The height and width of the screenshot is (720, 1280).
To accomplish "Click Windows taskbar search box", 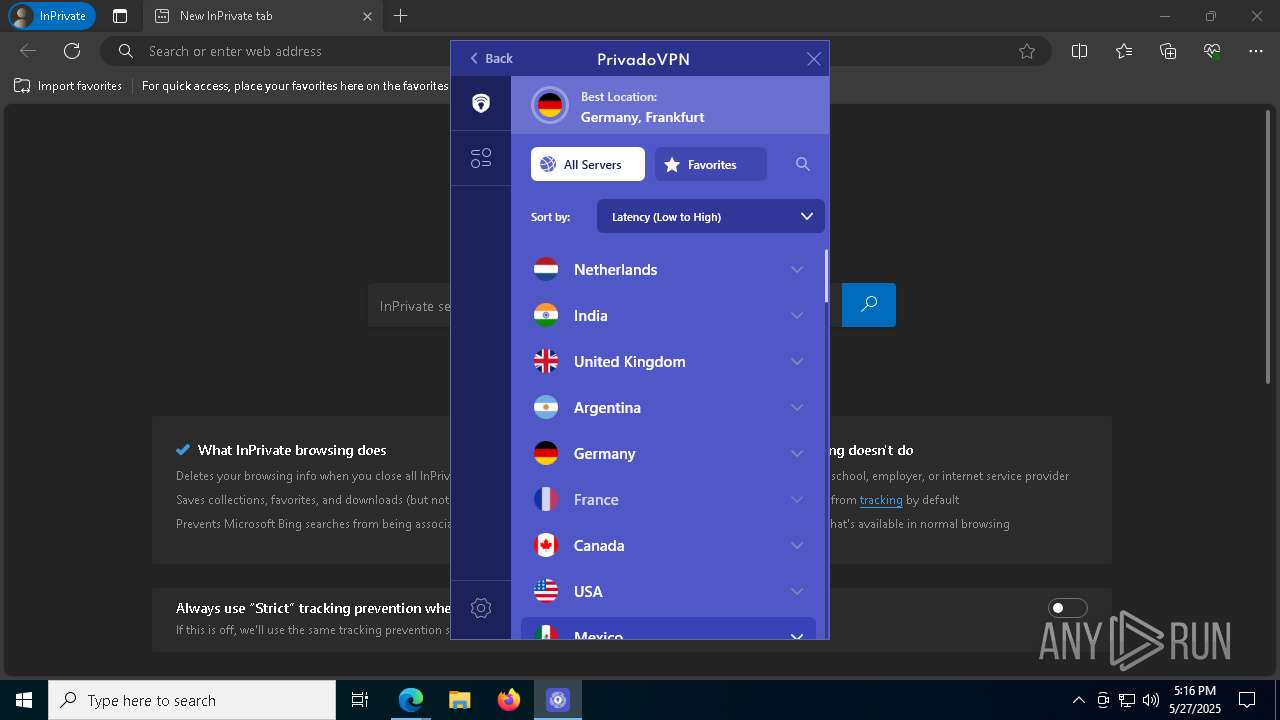I will click(192, 700).
